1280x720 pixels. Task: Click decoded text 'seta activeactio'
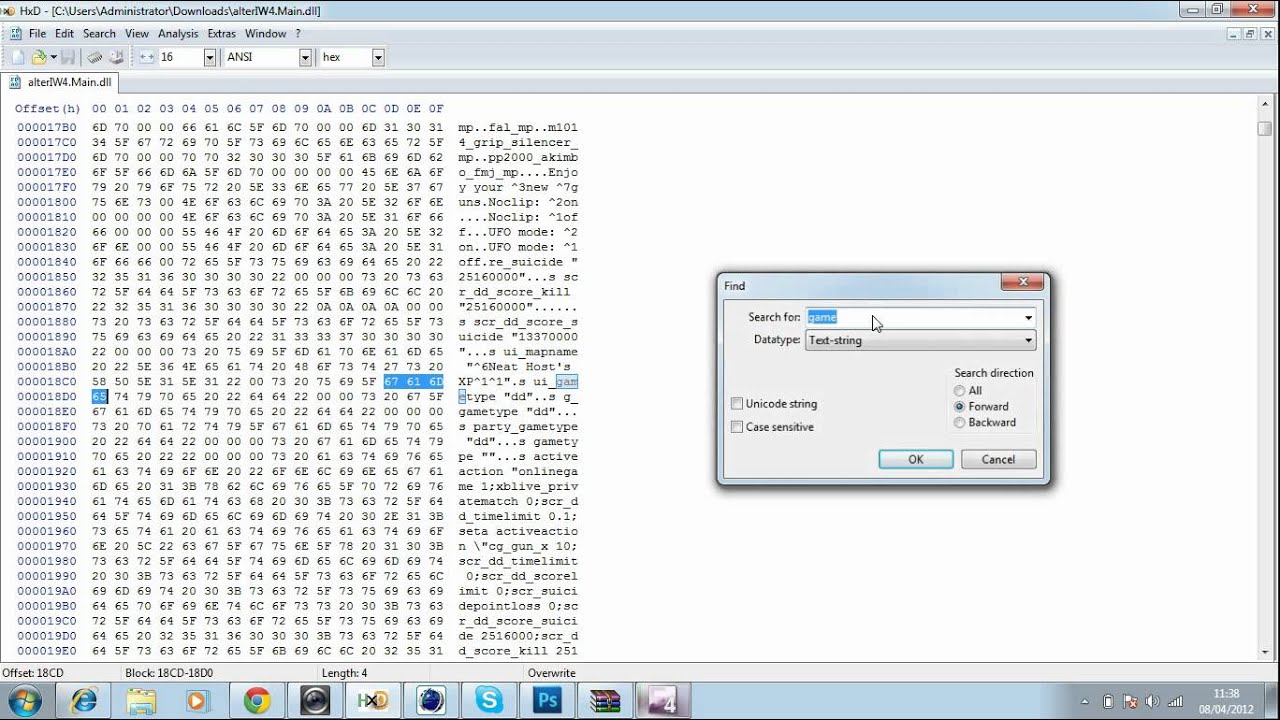(x=518, y=532)
